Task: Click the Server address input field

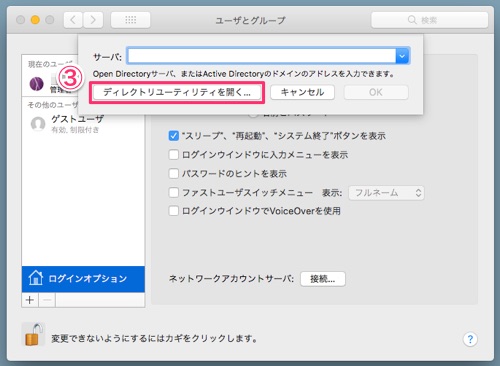Action: point(261,56)
